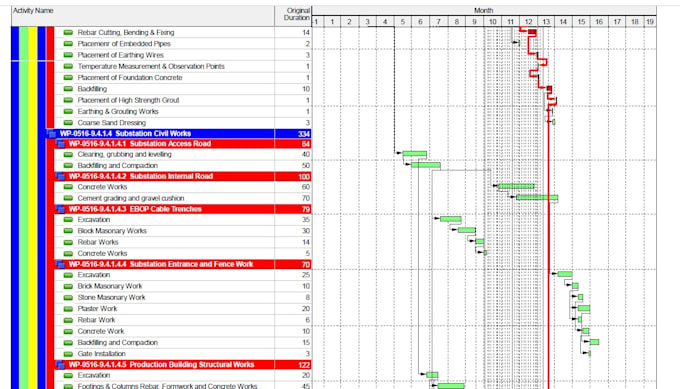
Task: Collapse the Substation Civil Works WBS group
Action: click(52, 134)
